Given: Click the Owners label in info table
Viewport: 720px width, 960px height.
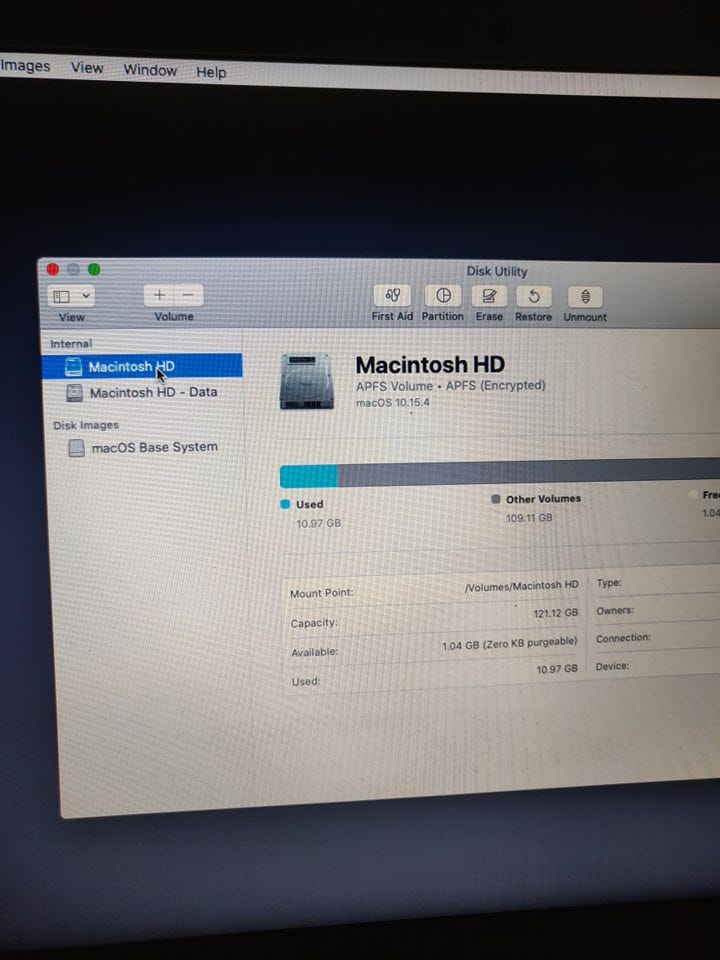Looking at the screenshot, I should pyautogui.click(x=615, y=610).
